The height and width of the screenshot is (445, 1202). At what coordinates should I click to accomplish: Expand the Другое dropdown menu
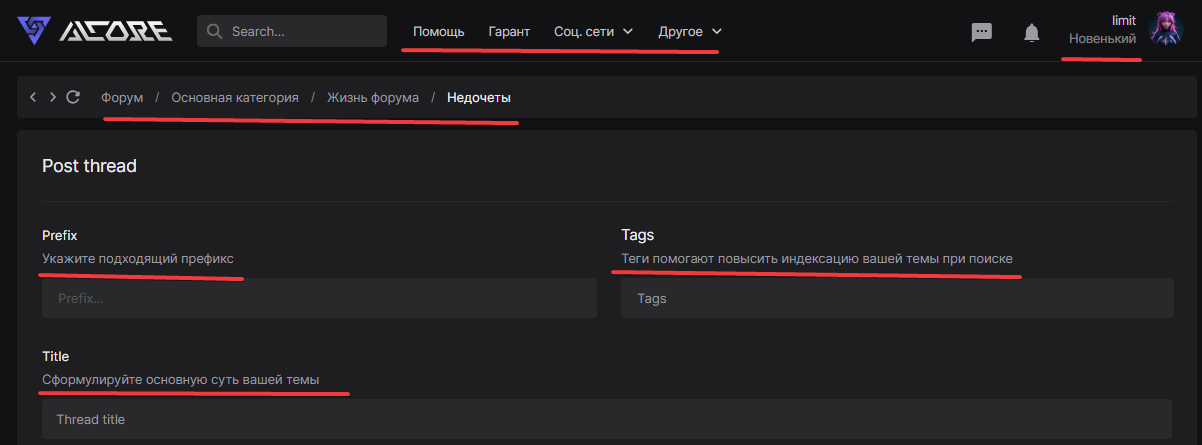[x=690, y=31]
